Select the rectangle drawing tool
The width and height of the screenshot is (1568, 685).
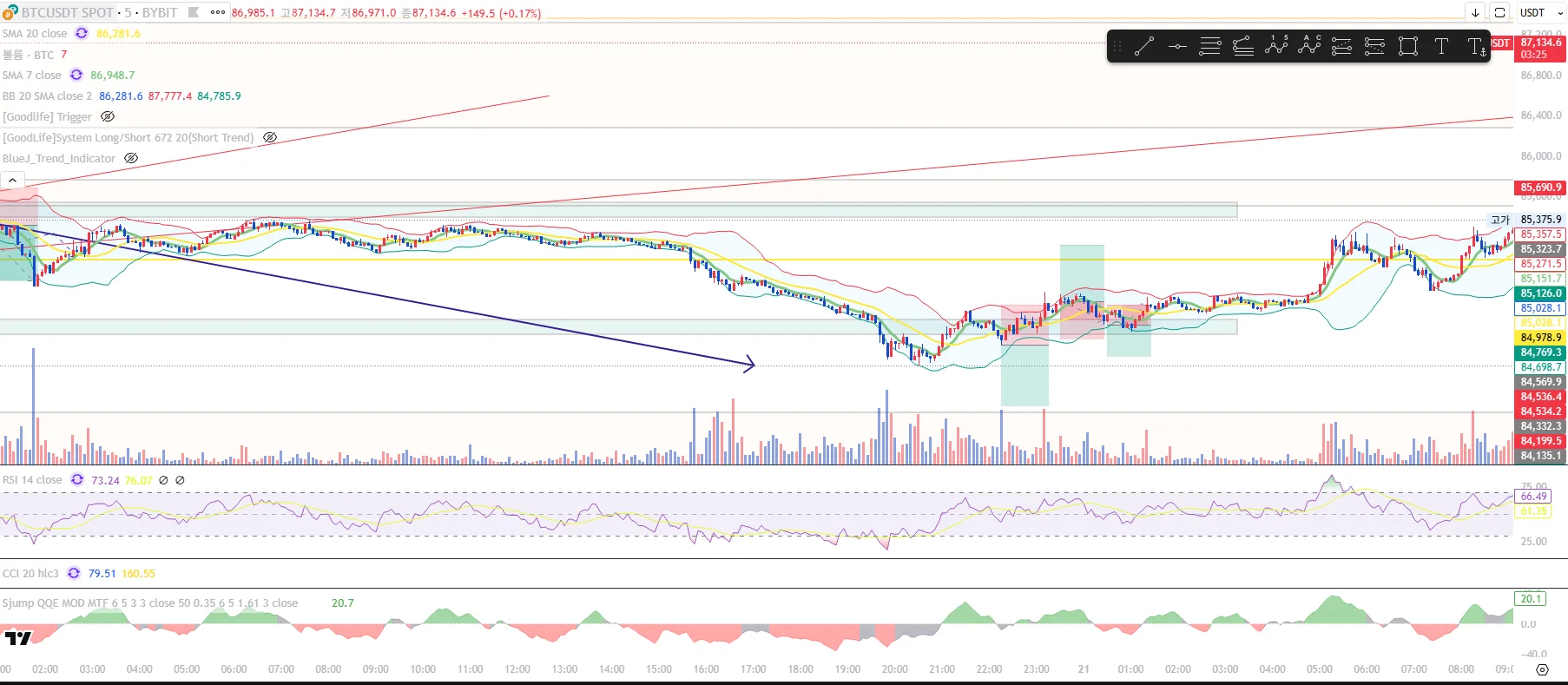click(x=1408, y=46)
